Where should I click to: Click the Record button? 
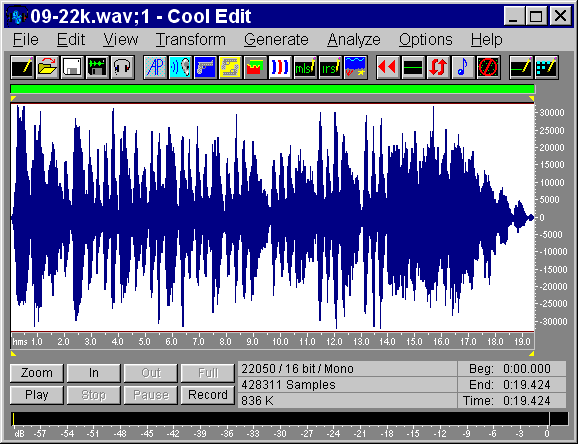tap(208, 395)
